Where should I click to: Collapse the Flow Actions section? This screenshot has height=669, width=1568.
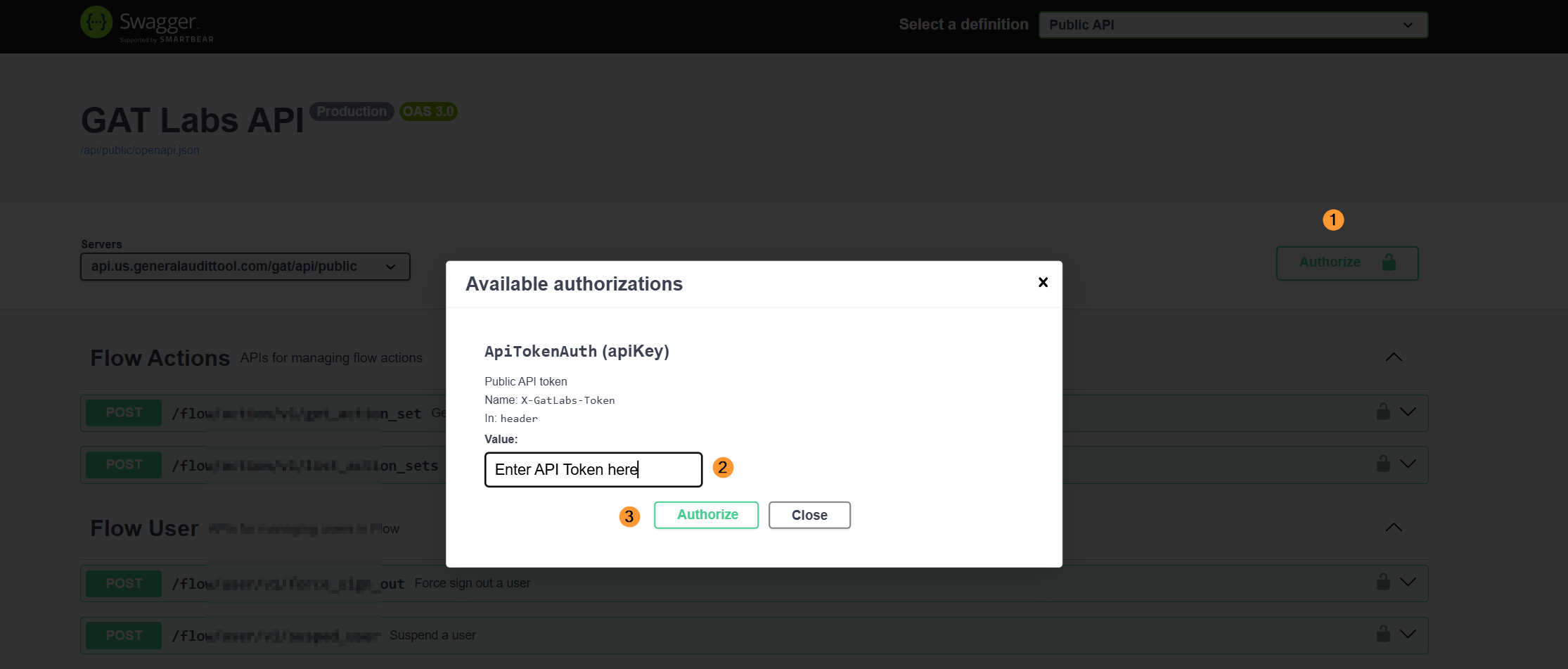(x=1394, y=357)
